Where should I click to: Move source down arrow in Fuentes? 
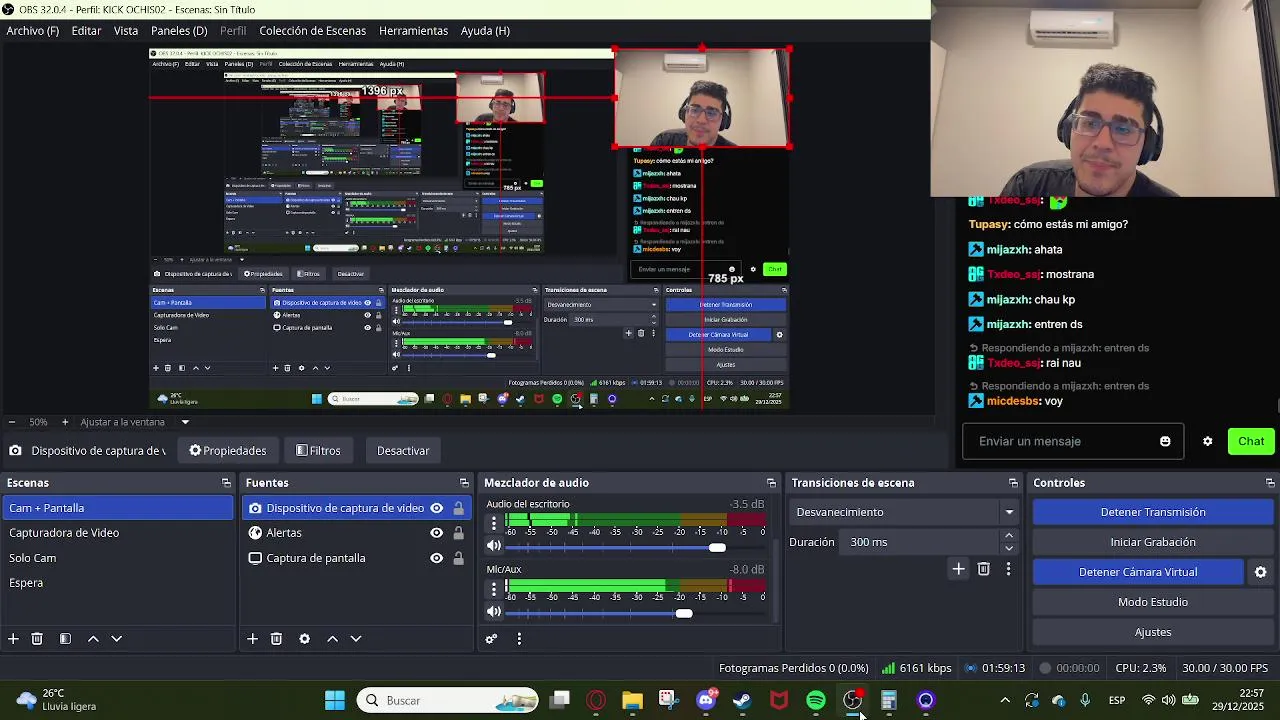356,638
